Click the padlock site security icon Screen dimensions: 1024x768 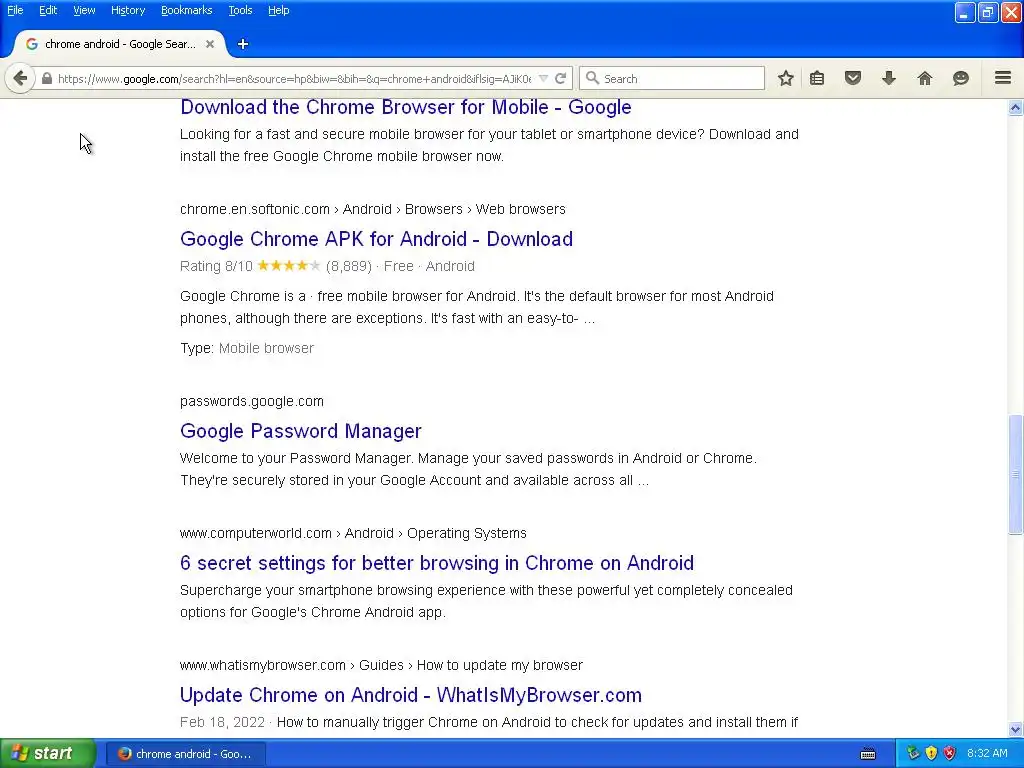[46, 78]
